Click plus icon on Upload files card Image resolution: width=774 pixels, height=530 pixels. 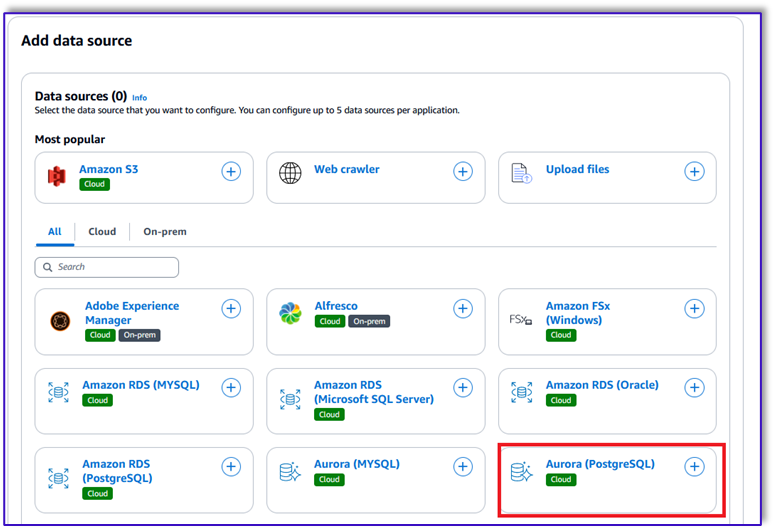[694, 172]
